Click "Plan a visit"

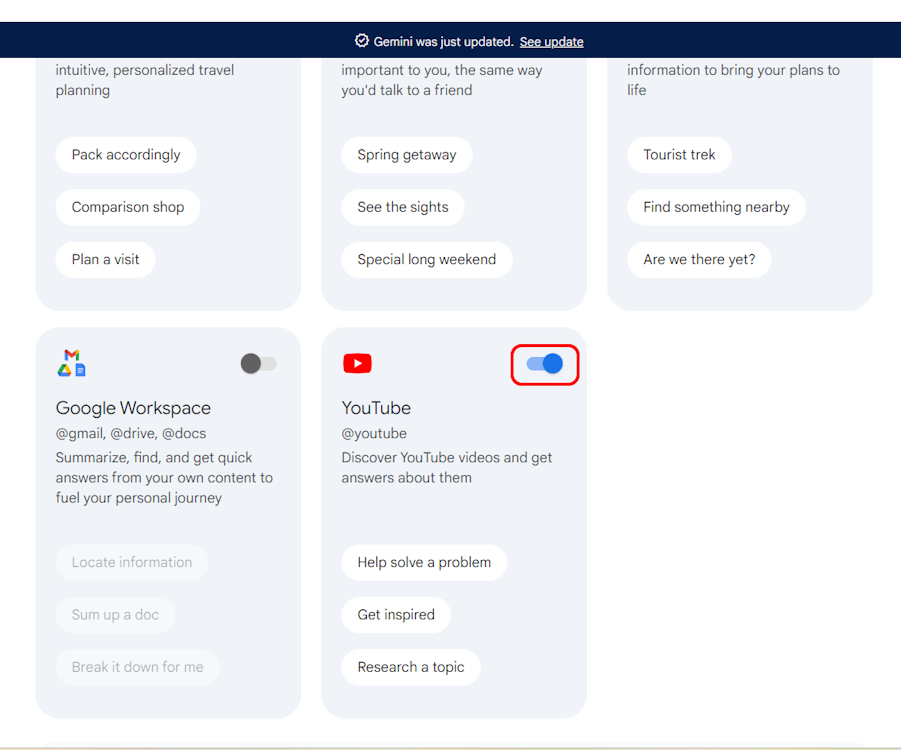pyautogui.click(x=105, y=259)
